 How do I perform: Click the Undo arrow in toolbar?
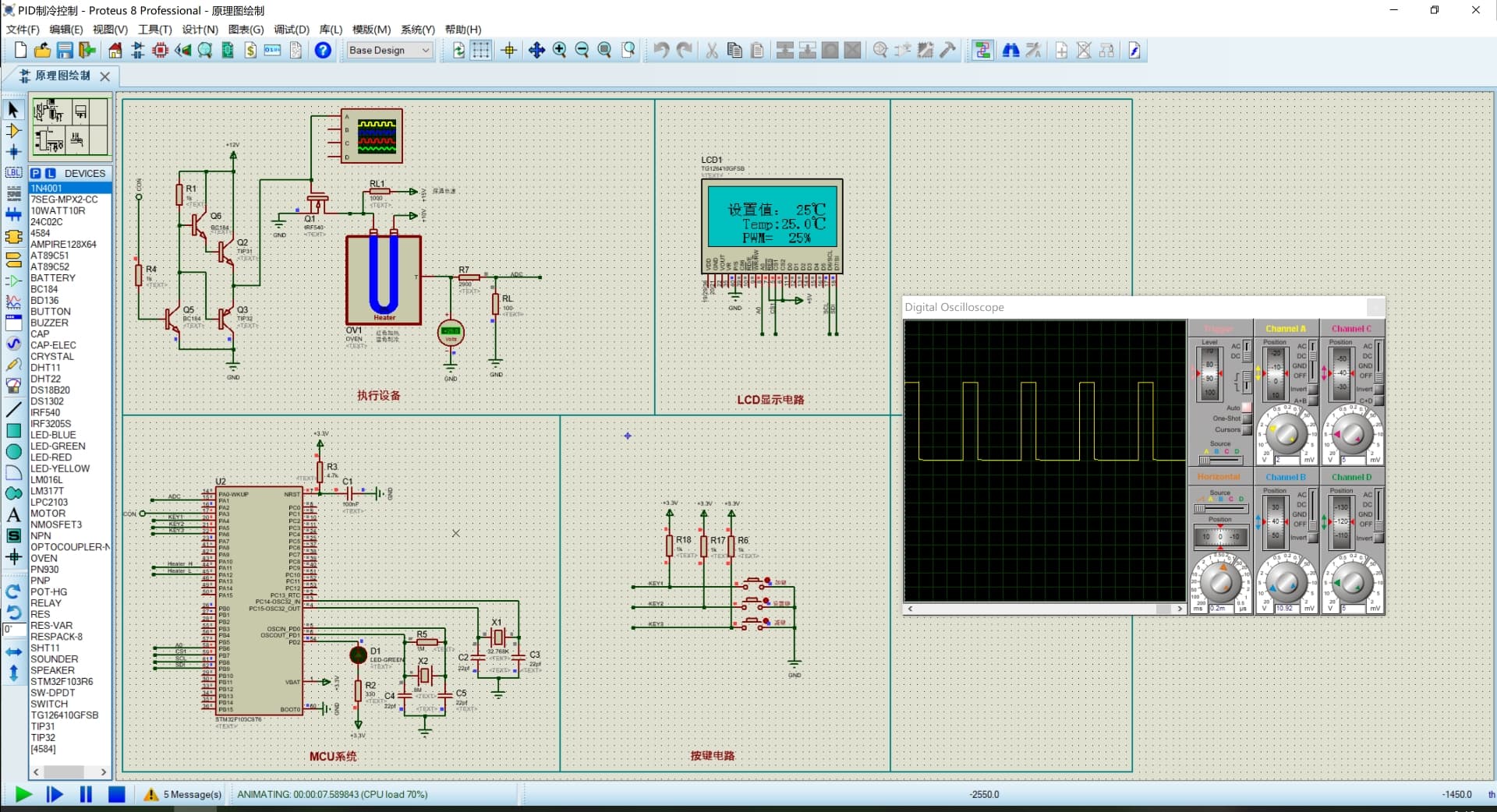click(x=661, y=51)
